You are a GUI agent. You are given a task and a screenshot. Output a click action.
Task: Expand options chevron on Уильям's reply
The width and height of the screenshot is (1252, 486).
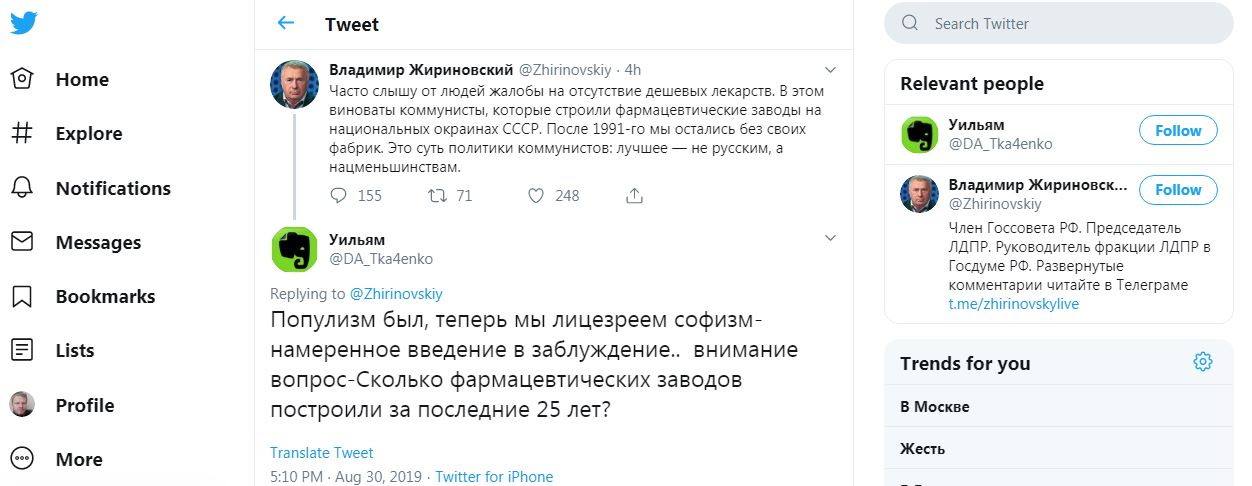[829, 238]
